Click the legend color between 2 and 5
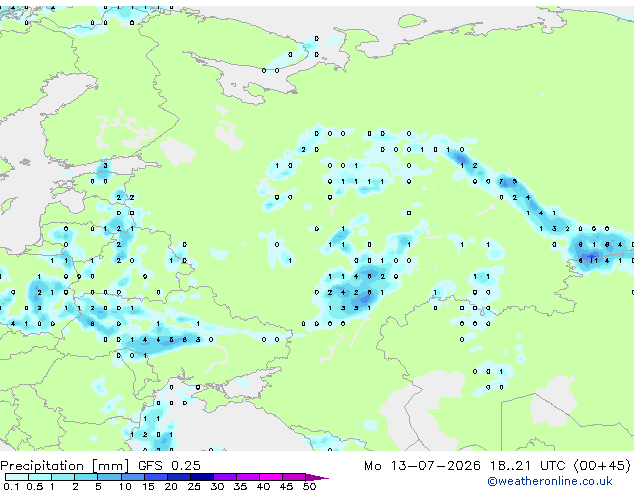This screenshot has height=490, width=634. (x=86, y=477)
